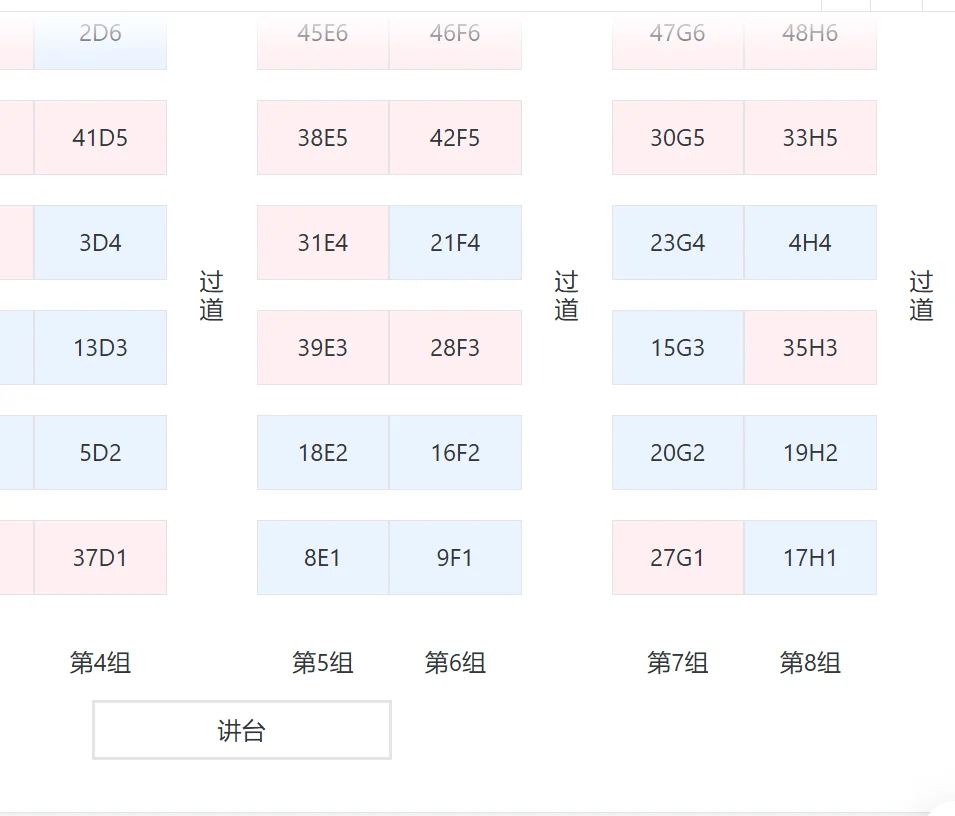Select the blue seat 3D4
This screenshot has width=955, height=816.
tap(100, 243)
